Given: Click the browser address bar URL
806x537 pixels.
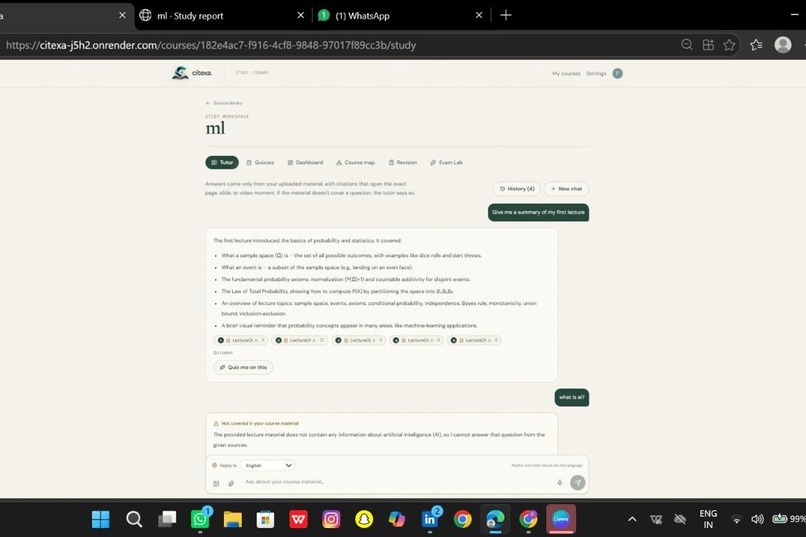Looking at the screenshot, I should pos(211,45).
